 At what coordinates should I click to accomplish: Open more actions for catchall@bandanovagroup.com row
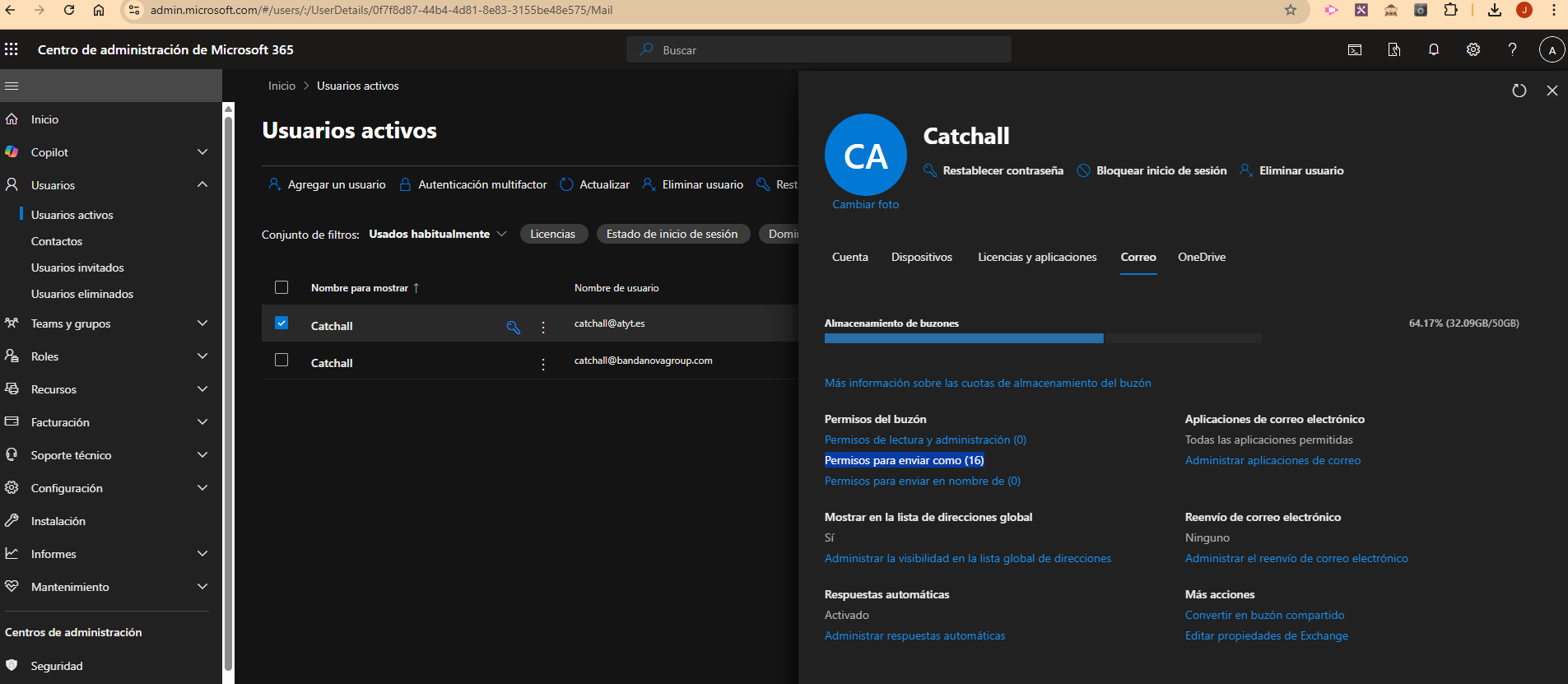[x=543, y=364]
